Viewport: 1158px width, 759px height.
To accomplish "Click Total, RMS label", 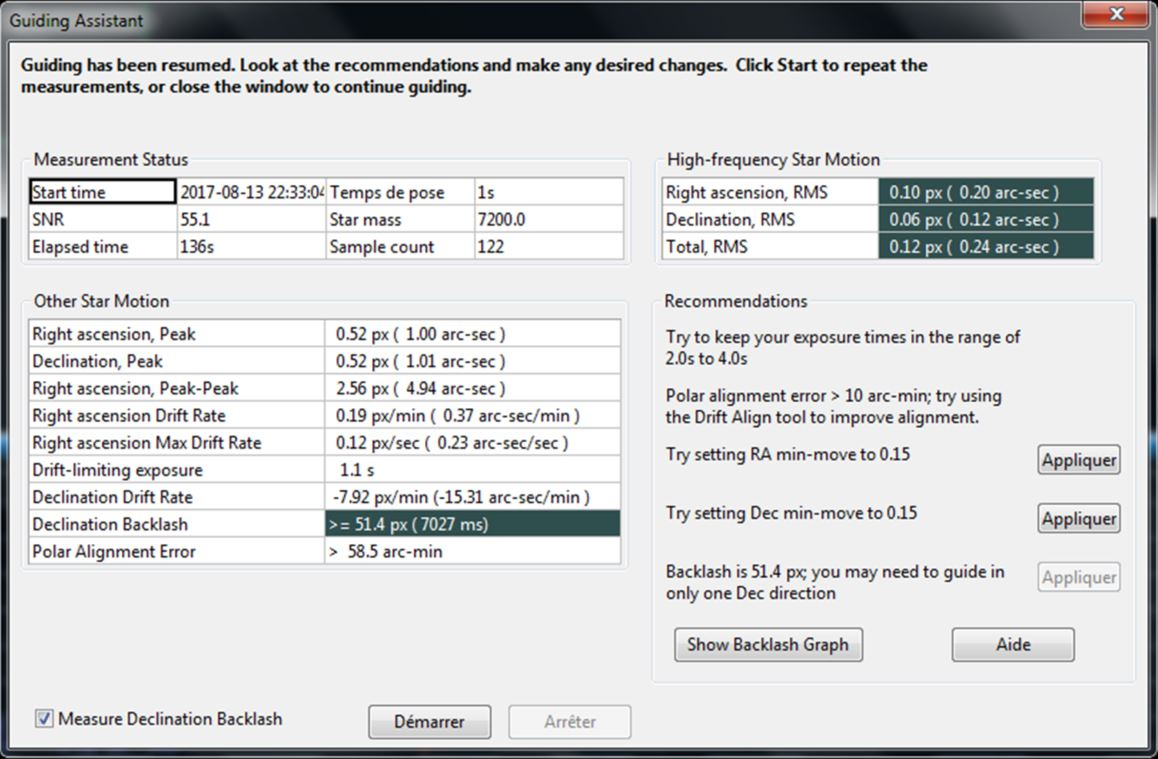I will [x=770, y=247].
